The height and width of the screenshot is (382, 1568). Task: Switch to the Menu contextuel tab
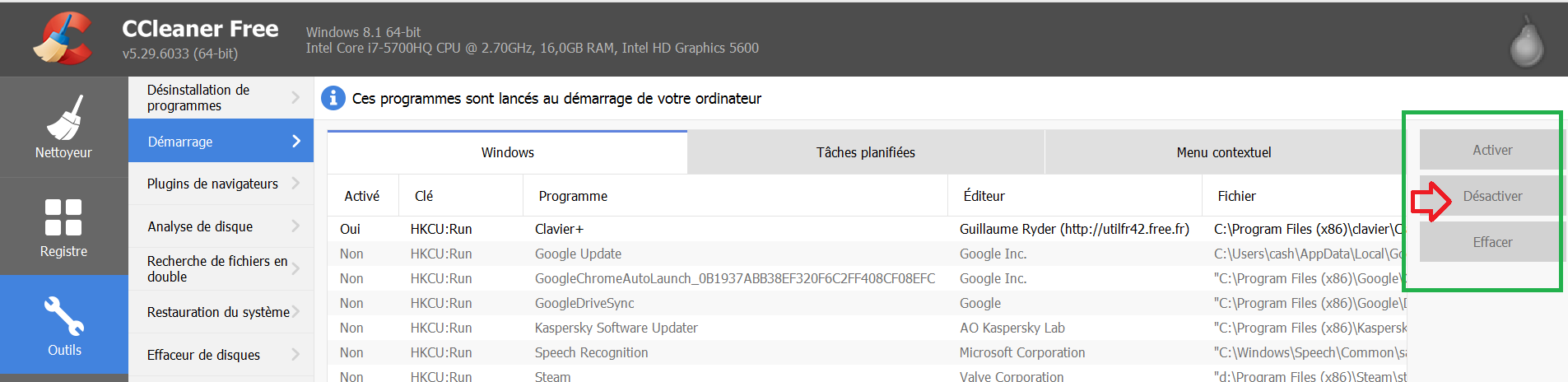coord(1224,152)
